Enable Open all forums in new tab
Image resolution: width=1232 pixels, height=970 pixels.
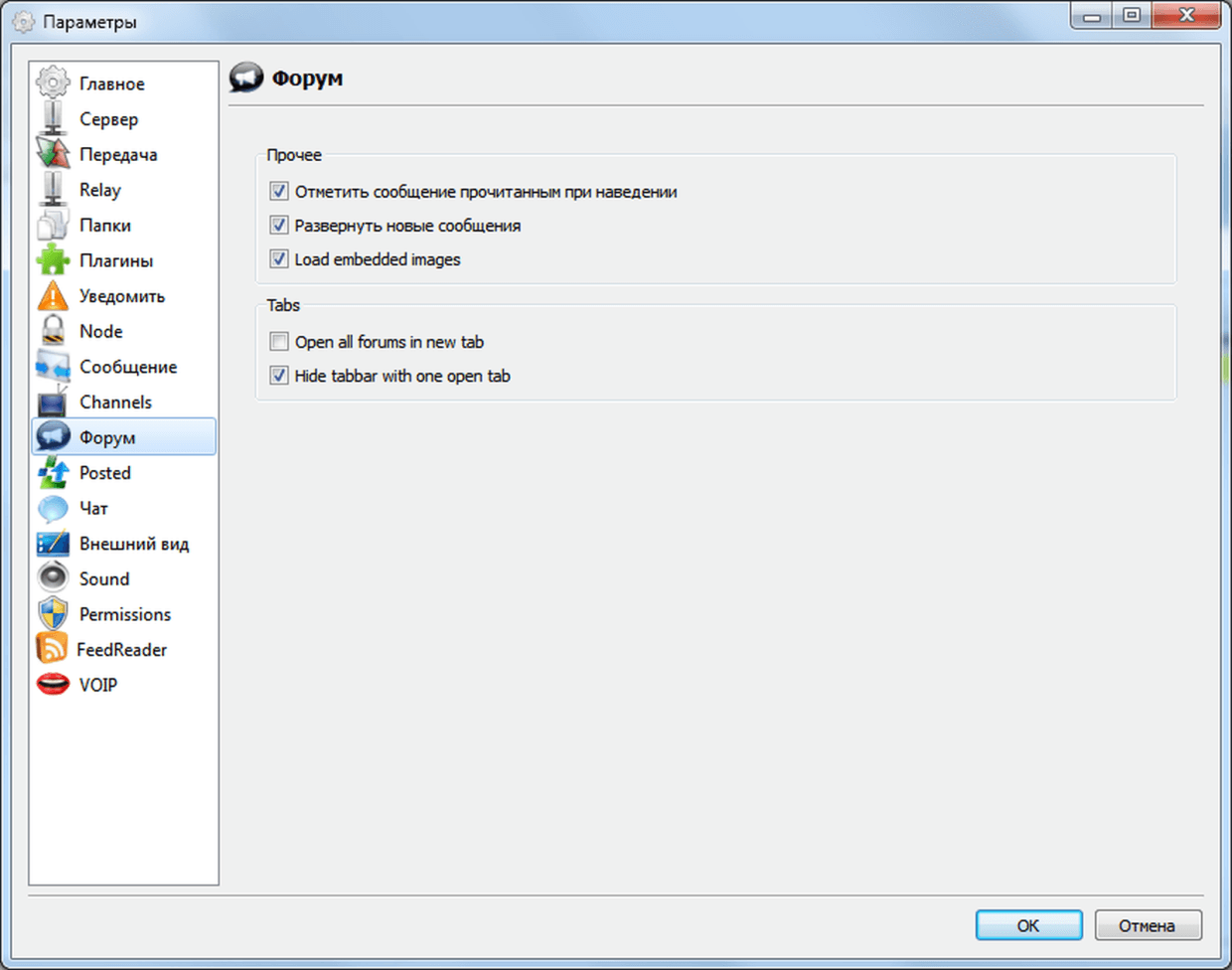279,342
